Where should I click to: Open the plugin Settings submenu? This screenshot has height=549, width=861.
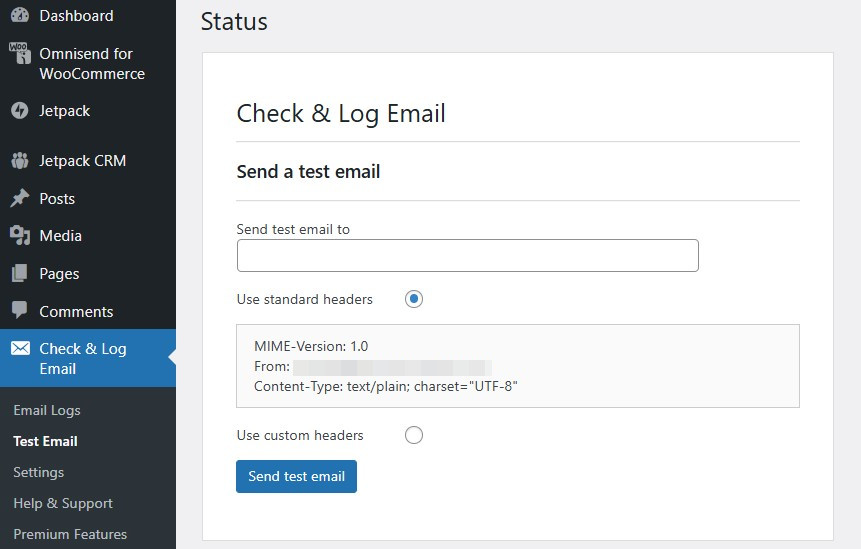point(38,472)
